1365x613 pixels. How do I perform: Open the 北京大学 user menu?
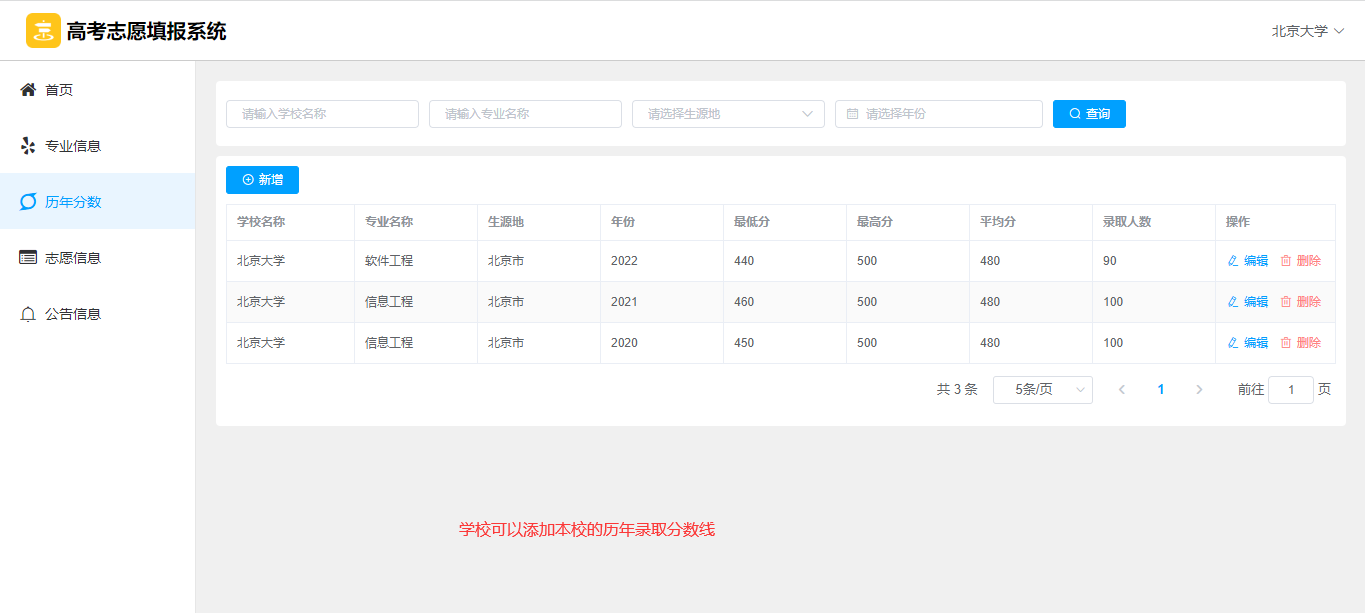1307,31
